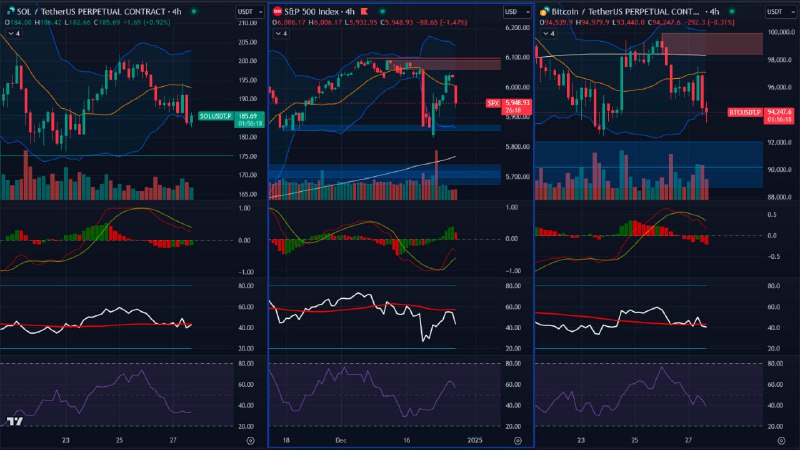Viewport: 800px width, 450px height.
Task: Open the USD currency dropdown on S&P 500 chart
Action: coord(516,12)
